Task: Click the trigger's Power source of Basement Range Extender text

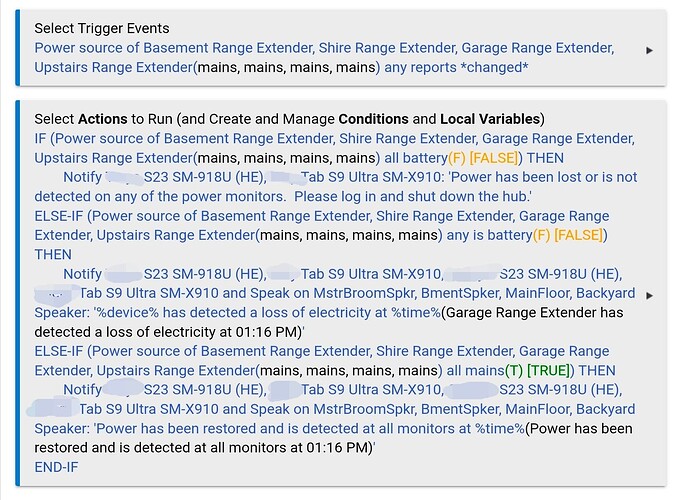Action: click(174, 47)
